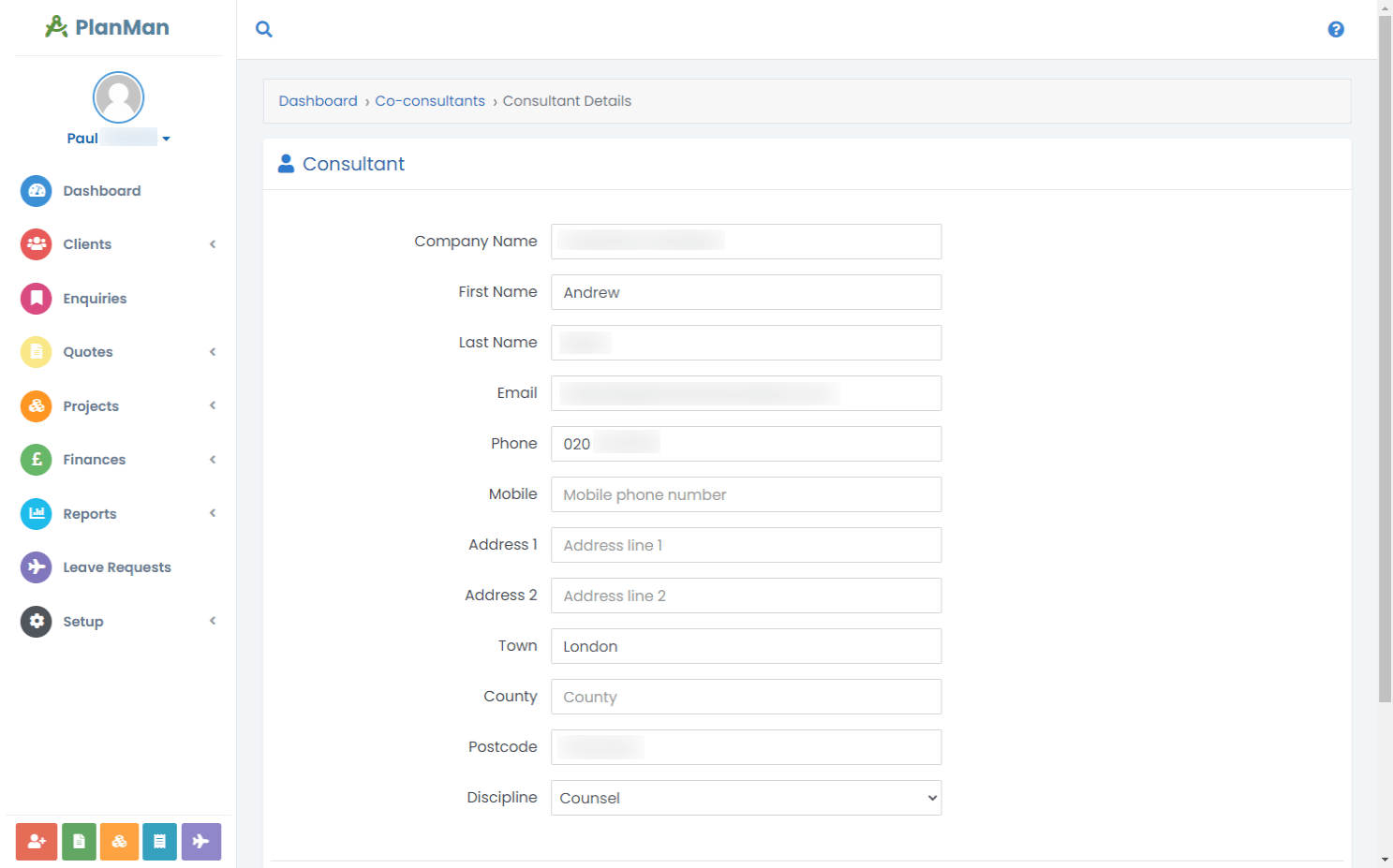Open Leave Requests in the sidebar
This screenshot has height=868, width=1393.
pos(117,567)
